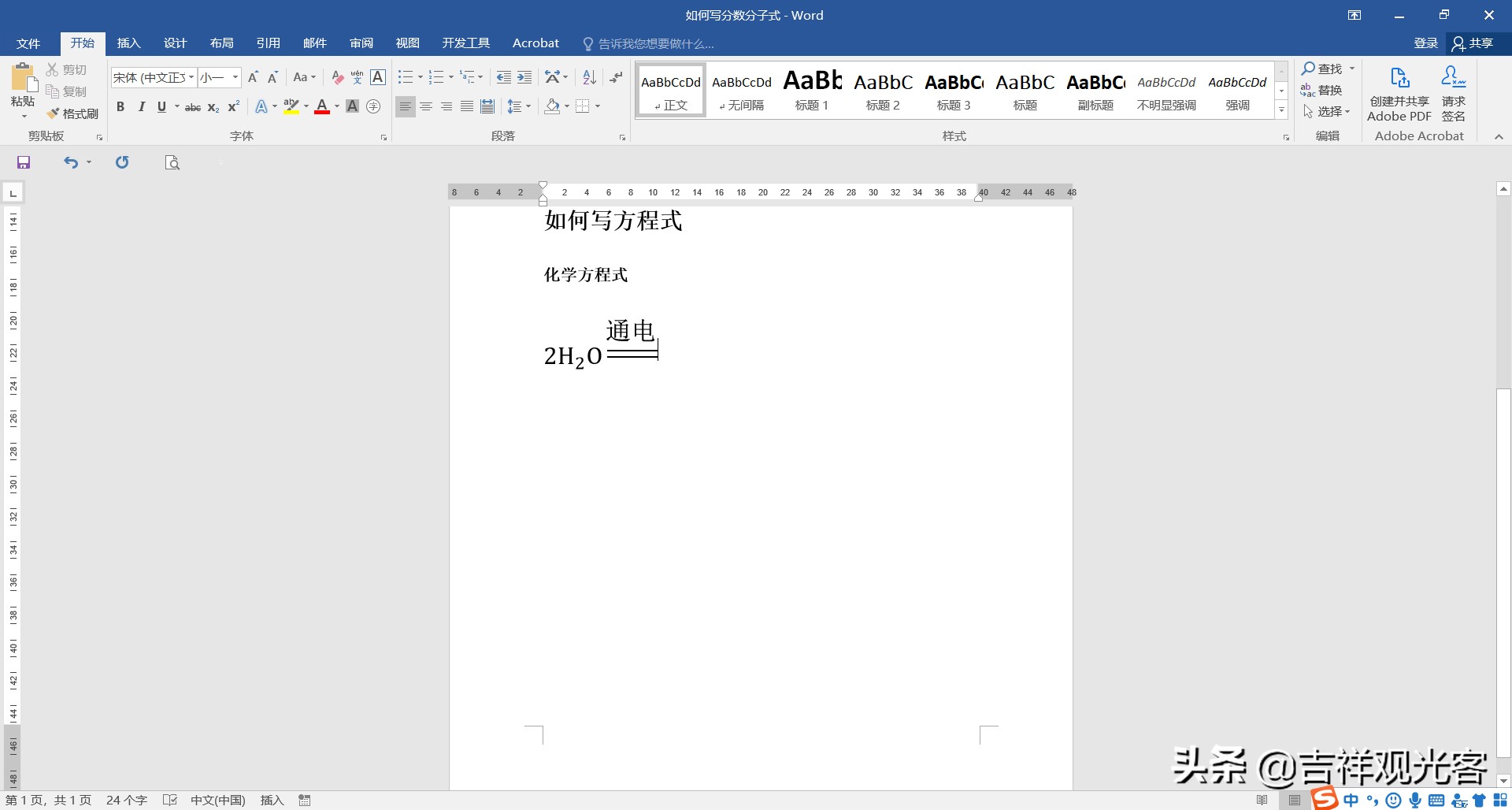Select the Format Painter tool
Image resolution: width=1512 pixels, height=810 pixels.
[73, 113]
